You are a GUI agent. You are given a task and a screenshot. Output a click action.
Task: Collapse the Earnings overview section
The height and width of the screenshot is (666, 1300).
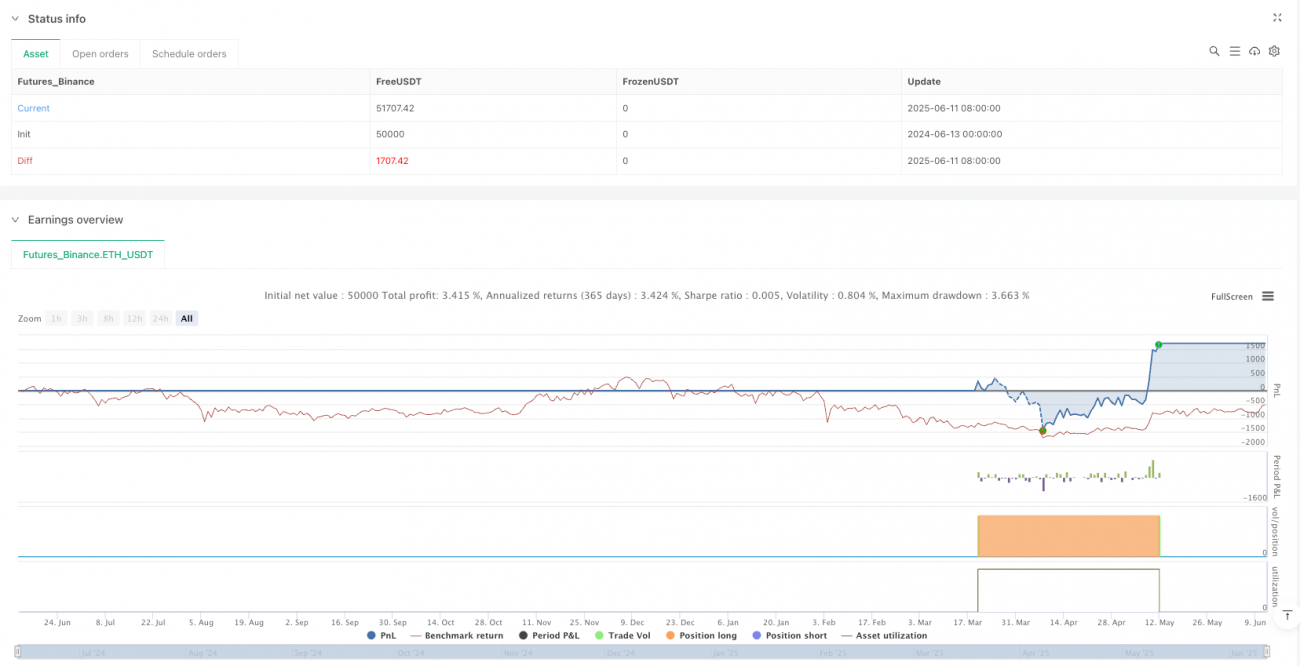14,220
